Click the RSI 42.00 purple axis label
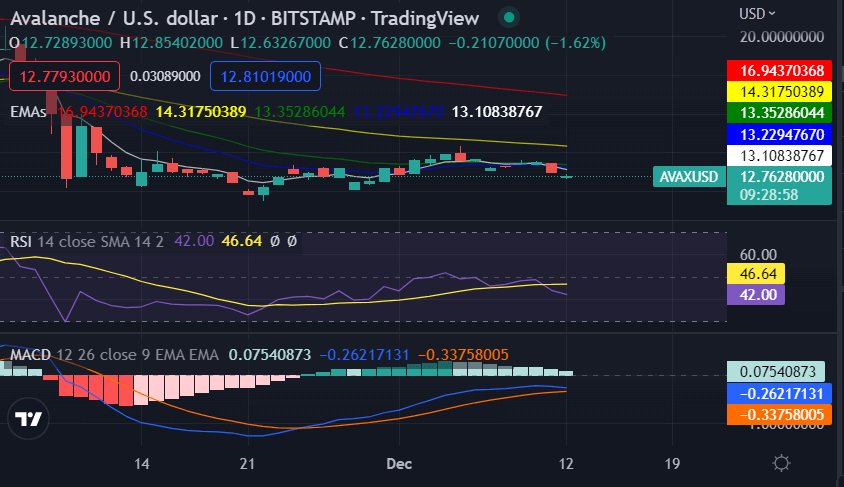Image resolution: width=844 pixels, height=487 pixels. click(x=756, y=295)
